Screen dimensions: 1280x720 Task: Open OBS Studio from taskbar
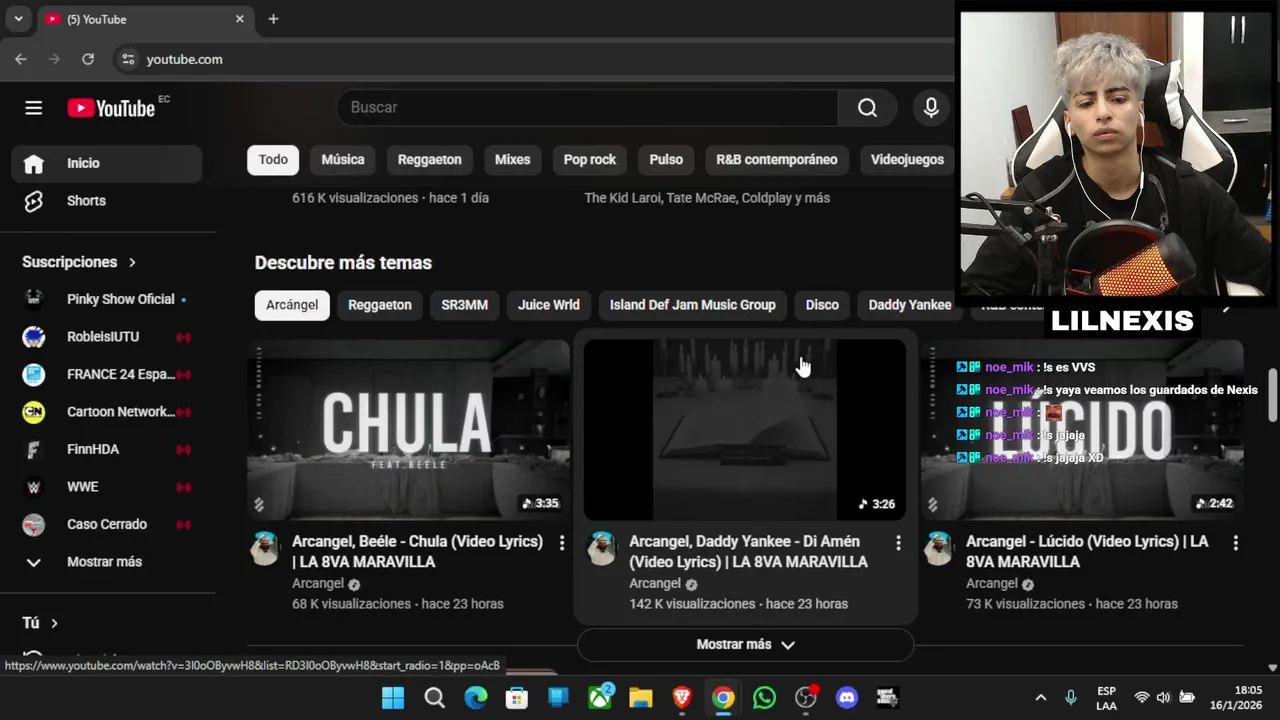(x=806, y=698)
